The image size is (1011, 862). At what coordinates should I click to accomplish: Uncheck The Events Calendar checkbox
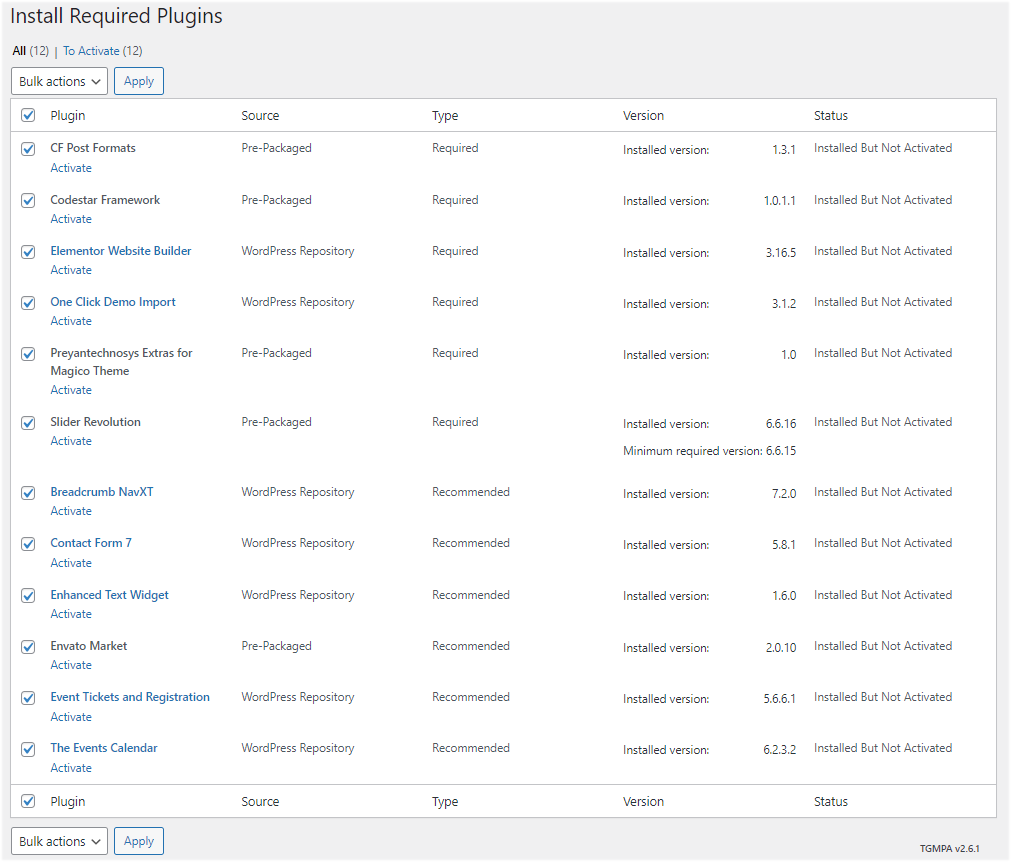(x=28, y=749)
